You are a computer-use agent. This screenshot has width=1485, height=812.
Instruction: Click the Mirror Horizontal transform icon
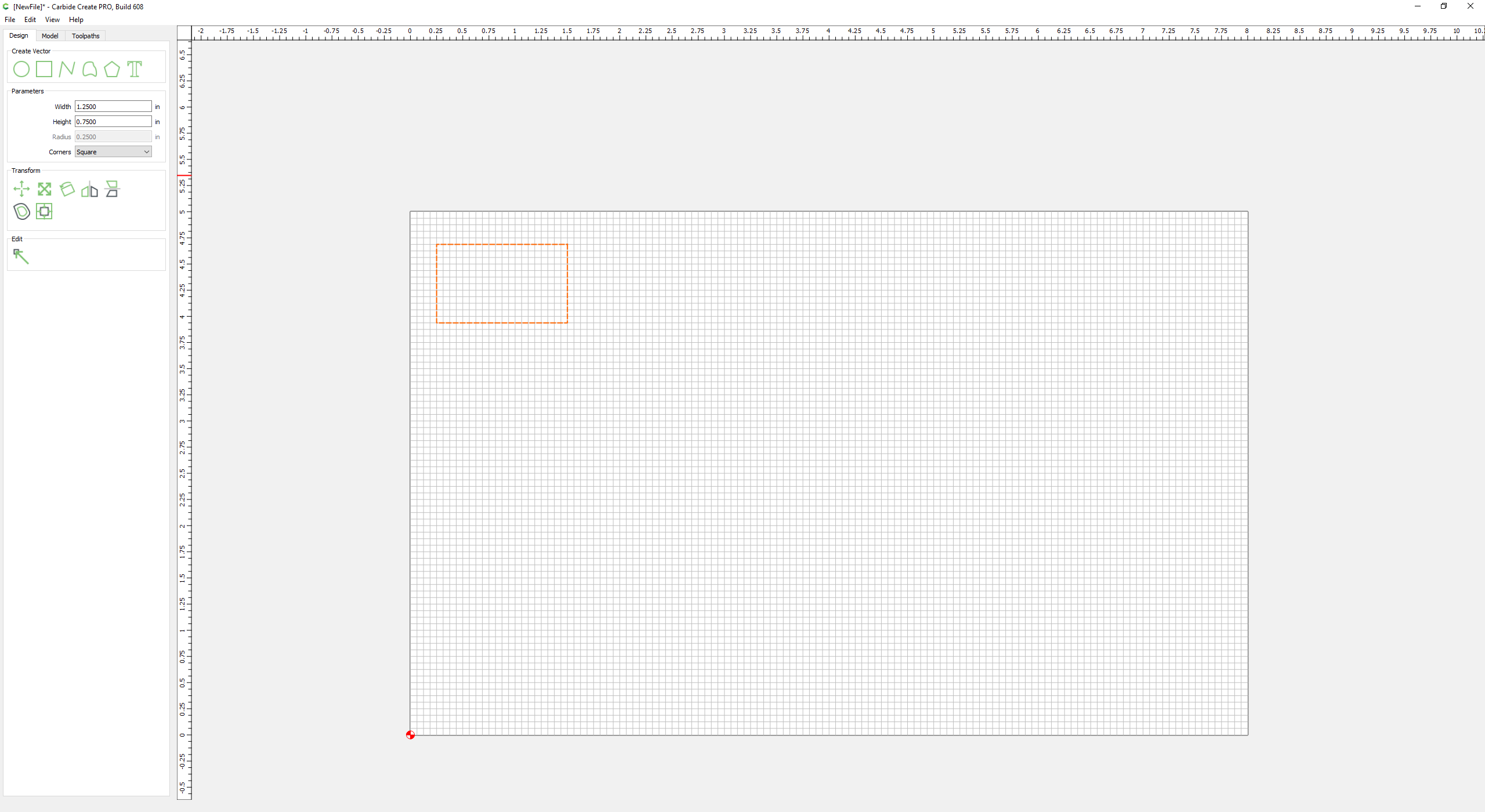[89, 189]
